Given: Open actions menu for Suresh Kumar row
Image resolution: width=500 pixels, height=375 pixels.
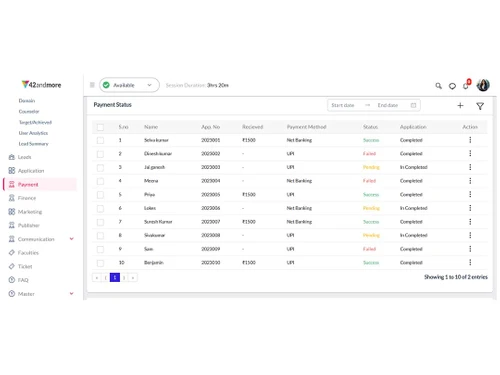Looking at the screenshot, I should click(x=470, y=222).
